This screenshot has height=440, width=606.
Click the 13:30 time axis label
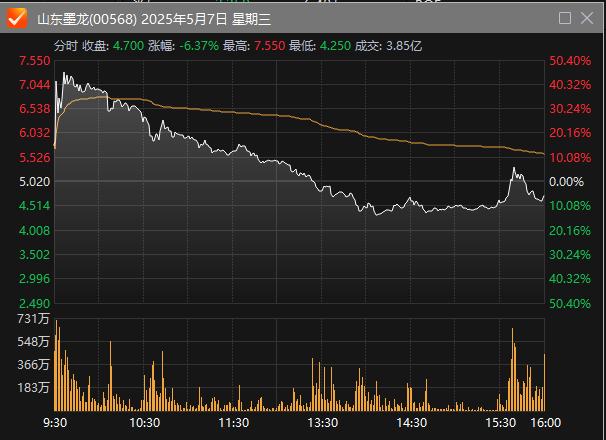pyautogui.click(x=323, y=423)
